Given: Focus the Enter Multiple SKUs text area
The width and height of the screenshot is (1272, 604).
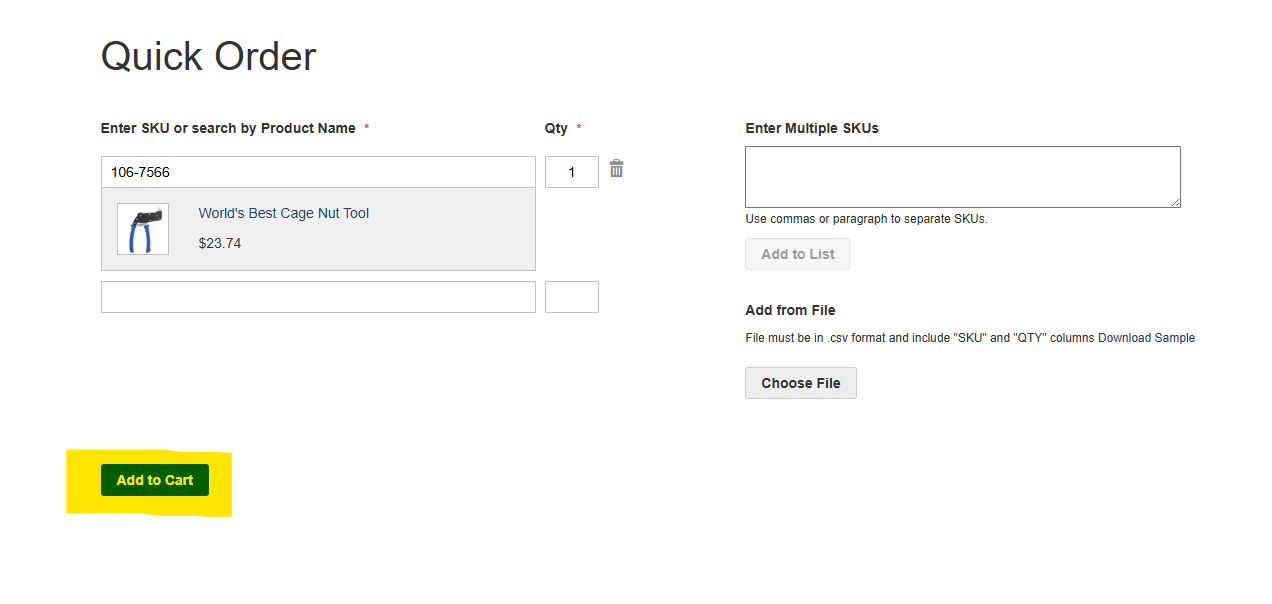Looking at the screenshot, I should click(961, 177).
